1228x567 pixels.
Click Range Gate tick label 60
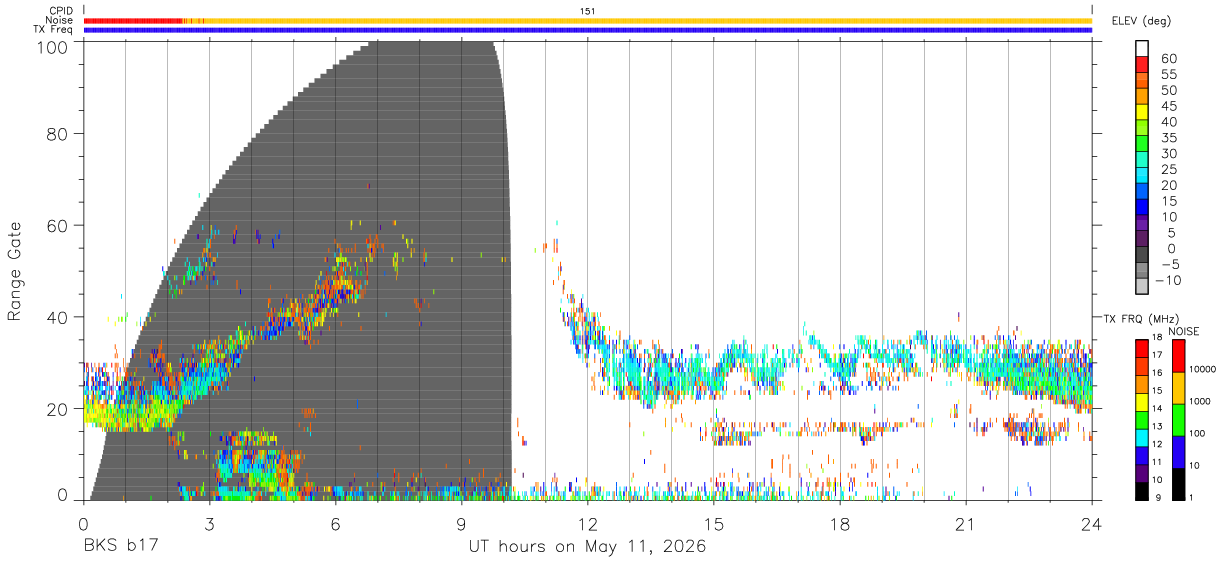tap(57, 225)
